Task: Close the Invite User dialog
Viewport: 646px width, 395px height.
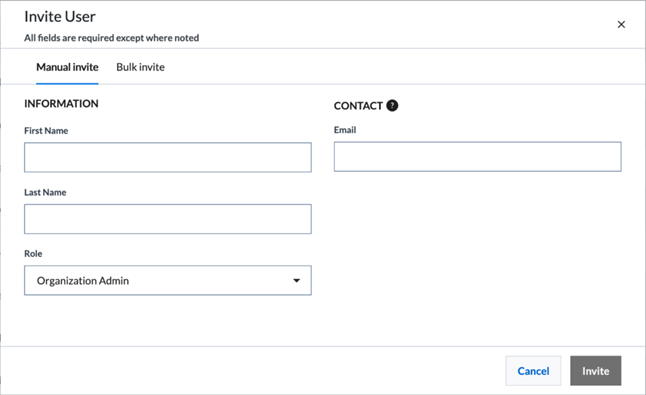Action: coord(621,25)
